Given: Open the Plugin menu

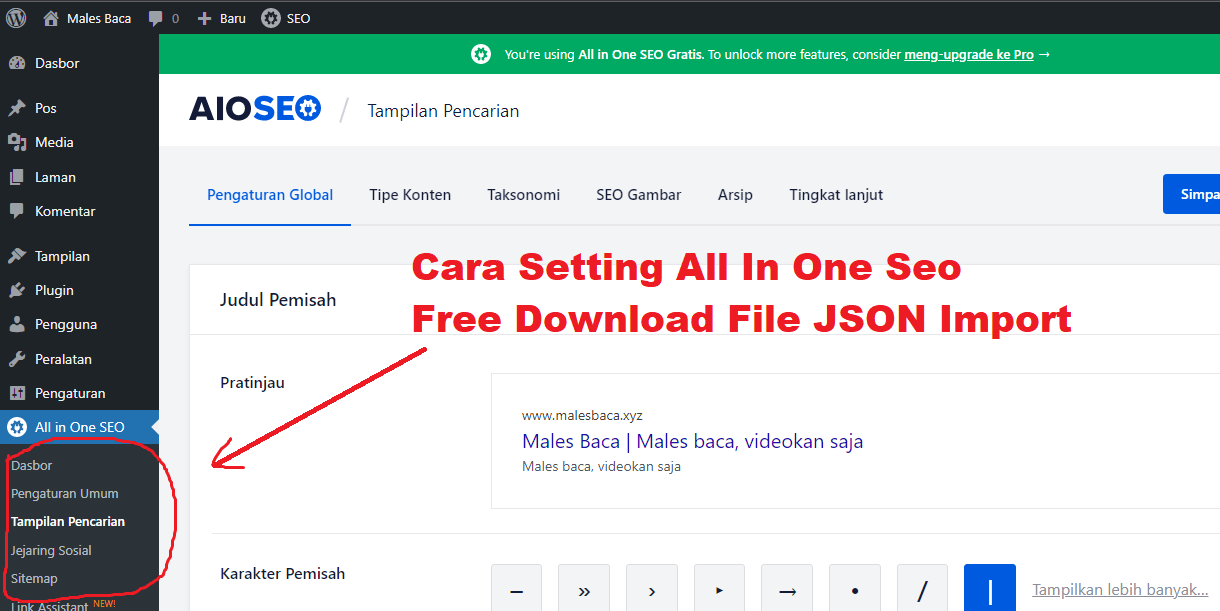Looking at the screenshot, I should (79, 290).
